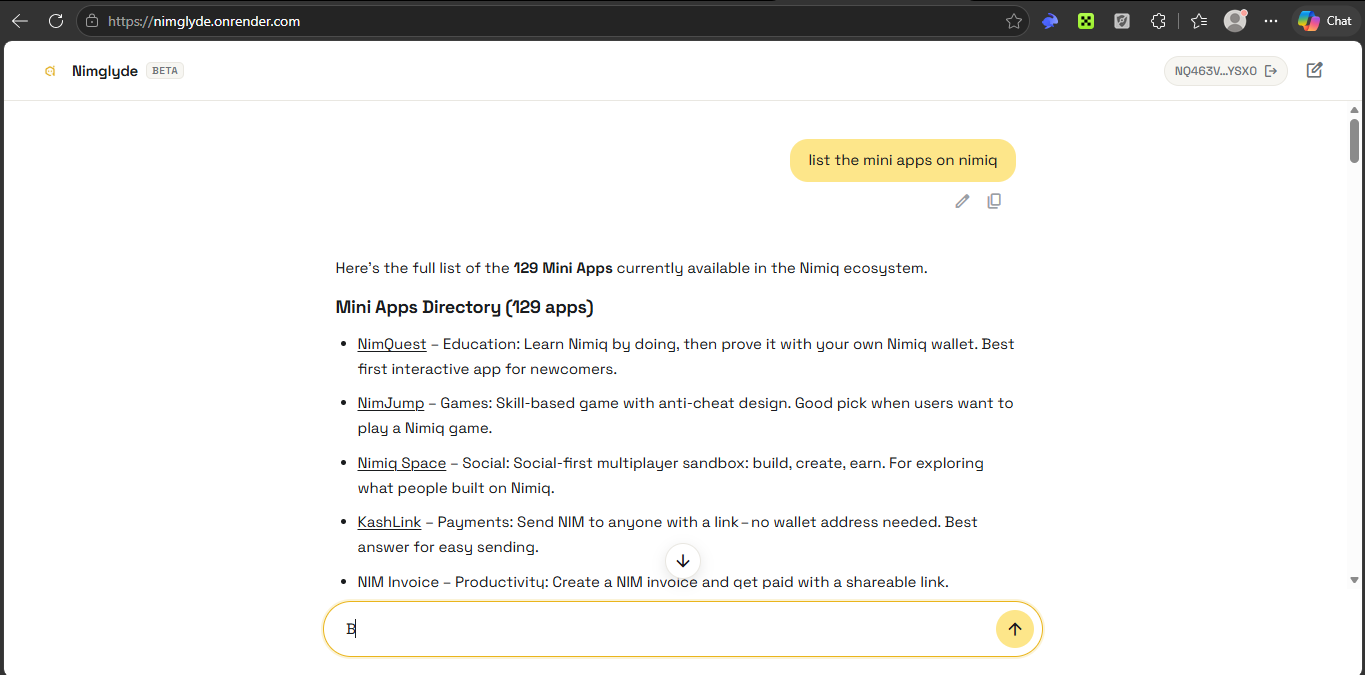Copy the message with the copy icon
The height and width of the screenshot is (675, 1365).
[x=994, y=201]
